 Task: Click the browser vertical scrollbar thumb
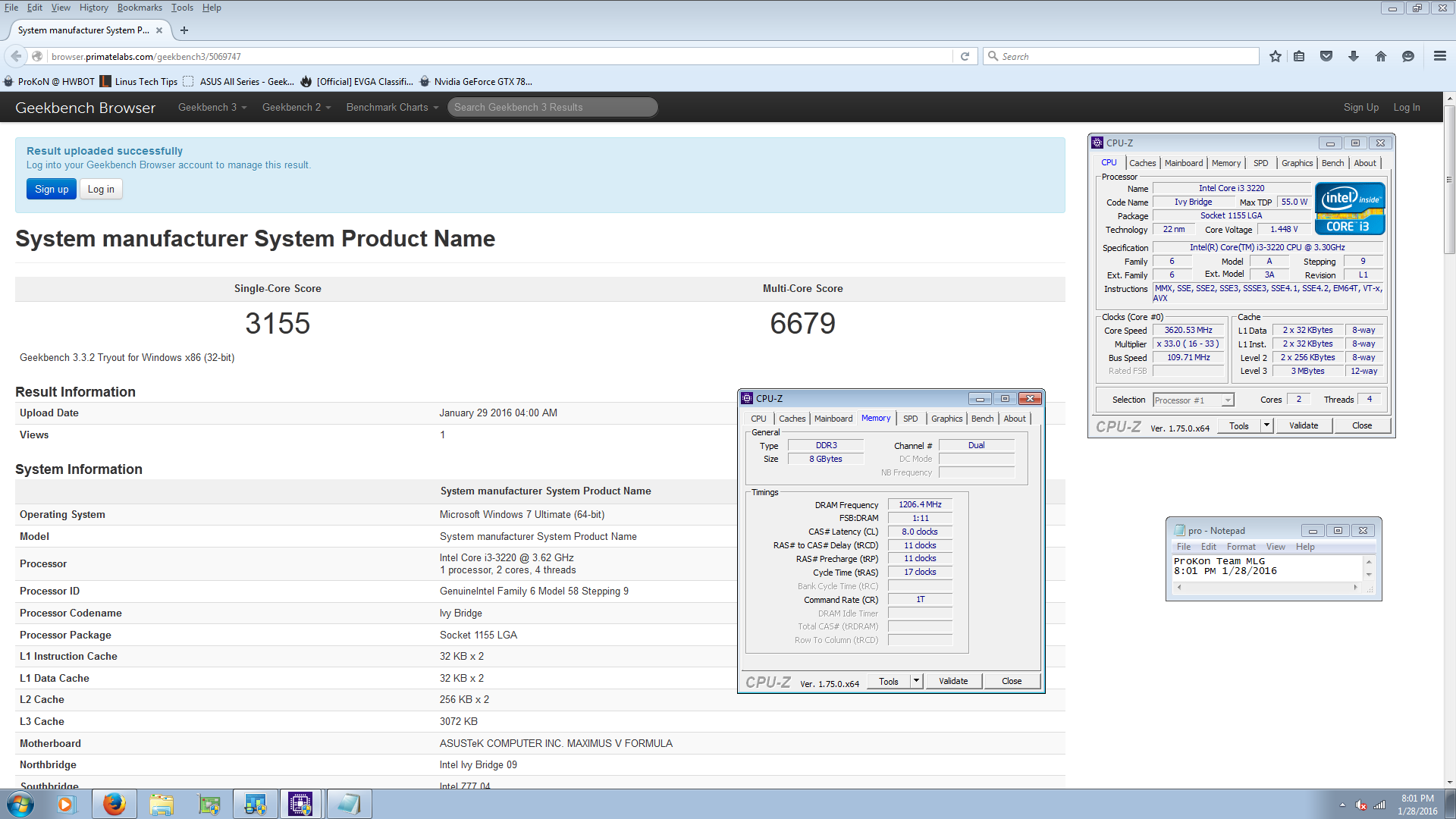[x=1449, y=179]
